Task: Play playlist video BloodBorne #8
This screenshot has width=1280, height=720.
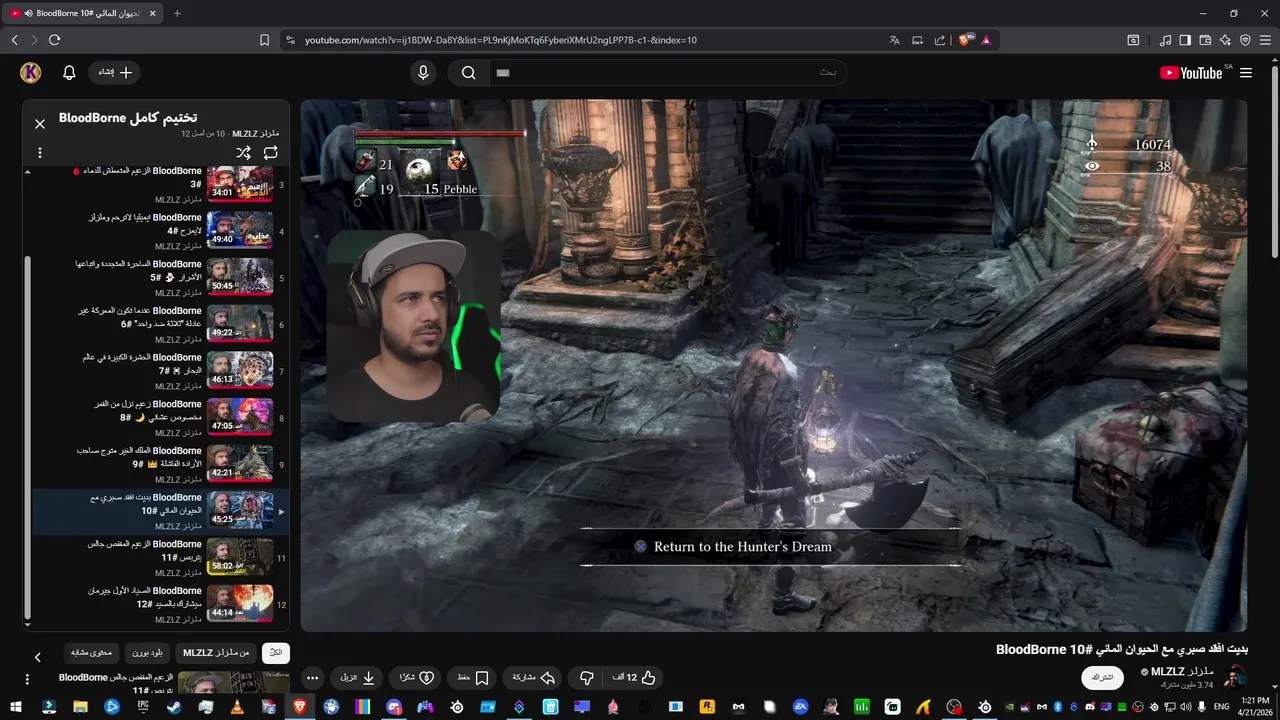Action: point(160,418)
